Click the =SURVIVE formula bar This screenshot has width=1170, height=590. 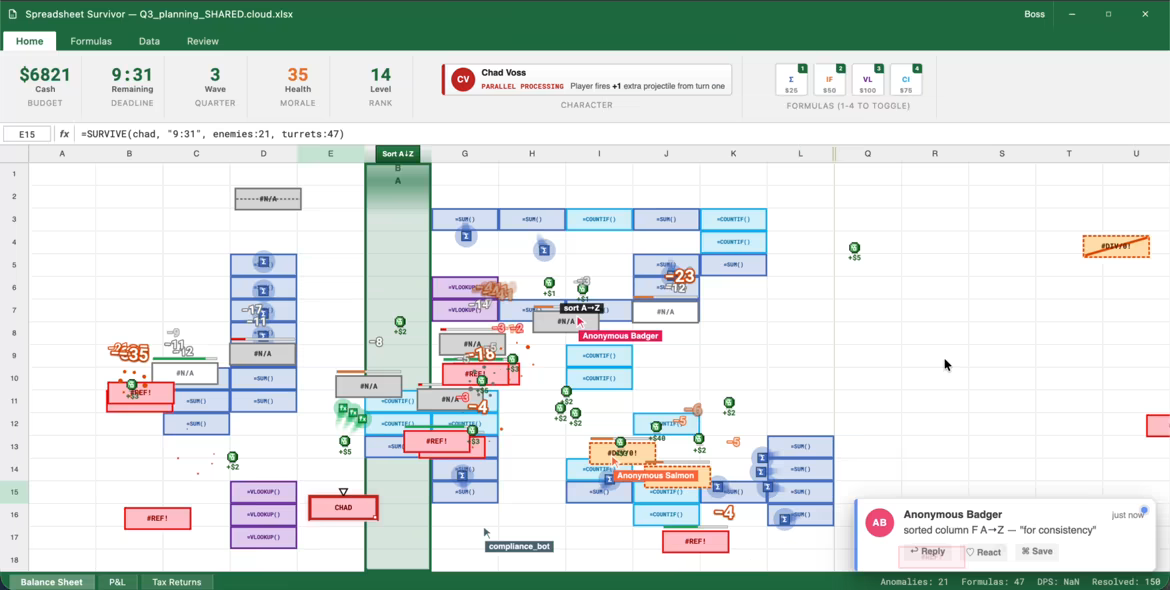tap(623, 134)
